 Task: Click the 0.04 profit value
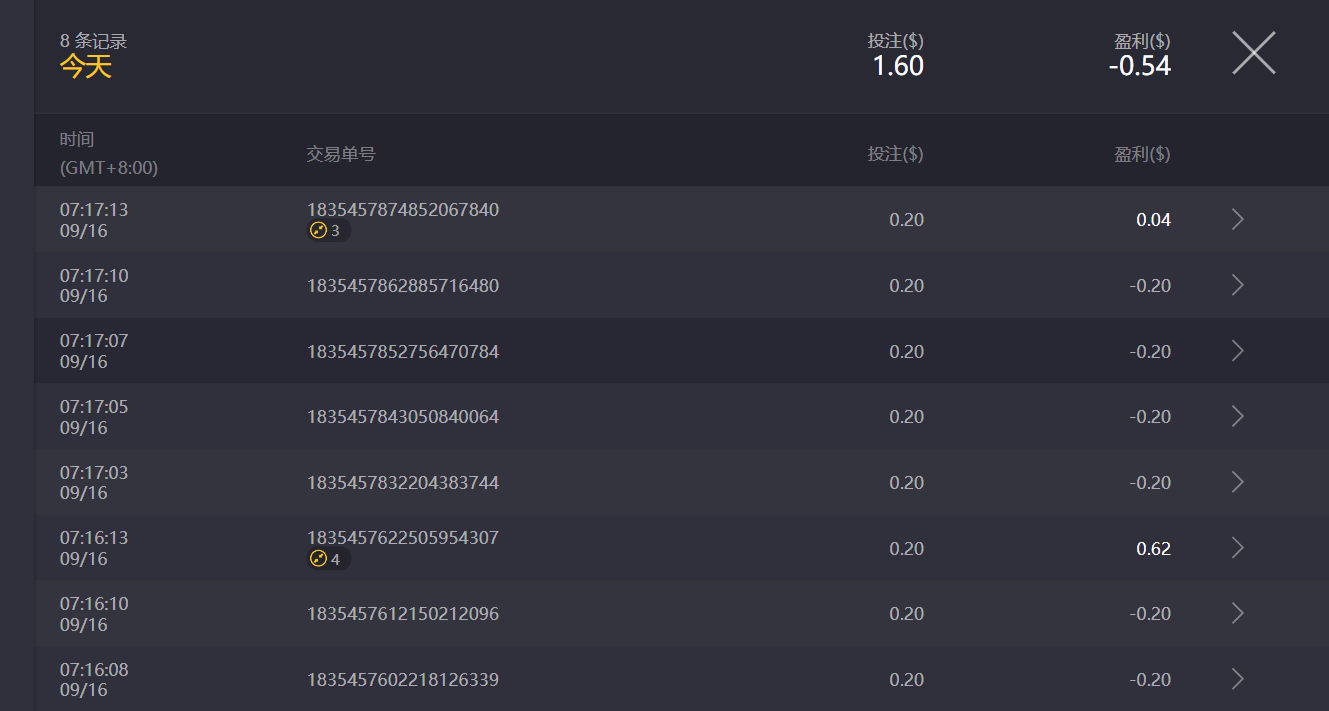point(1153,220)
